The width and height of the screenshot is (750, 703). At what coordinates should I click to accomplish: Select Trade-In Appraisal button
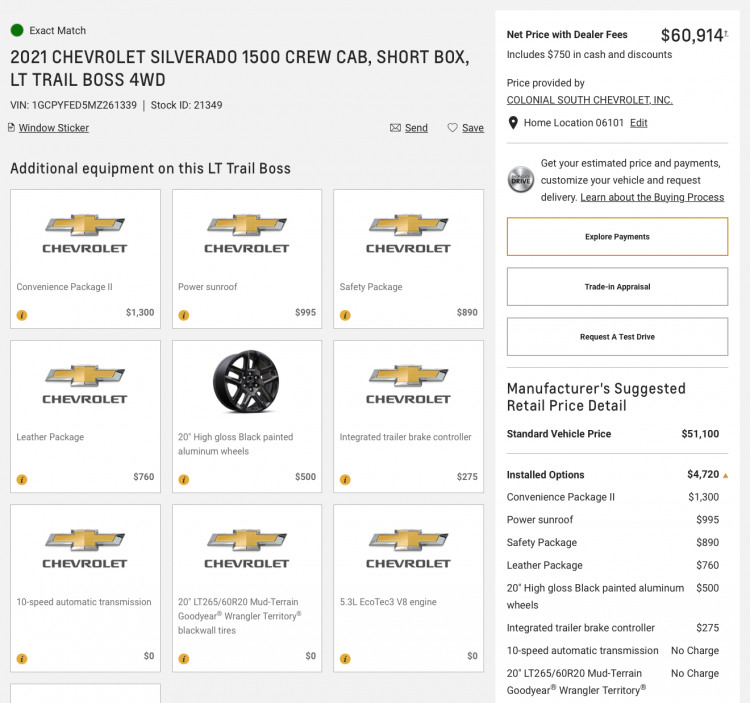(617, 286)
